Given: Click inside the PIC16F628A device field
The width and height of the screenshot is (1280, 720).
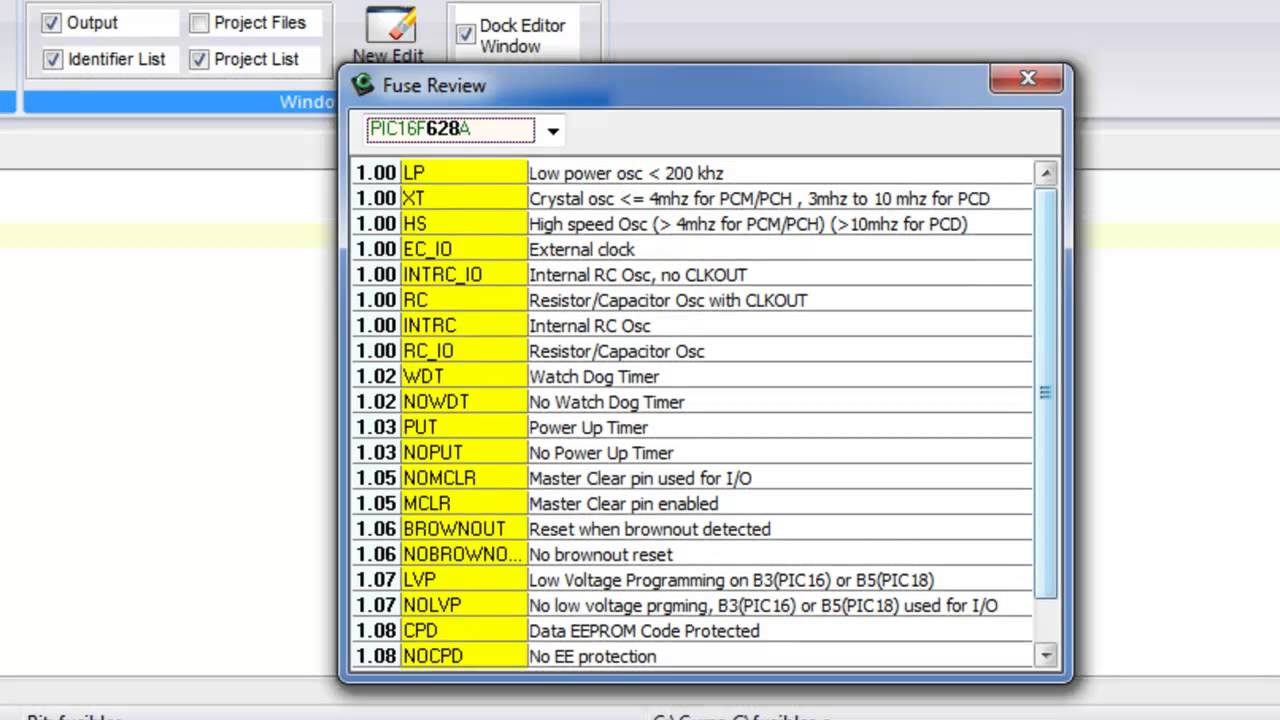Looking at the screenshot, I should (x=451, y=130).
